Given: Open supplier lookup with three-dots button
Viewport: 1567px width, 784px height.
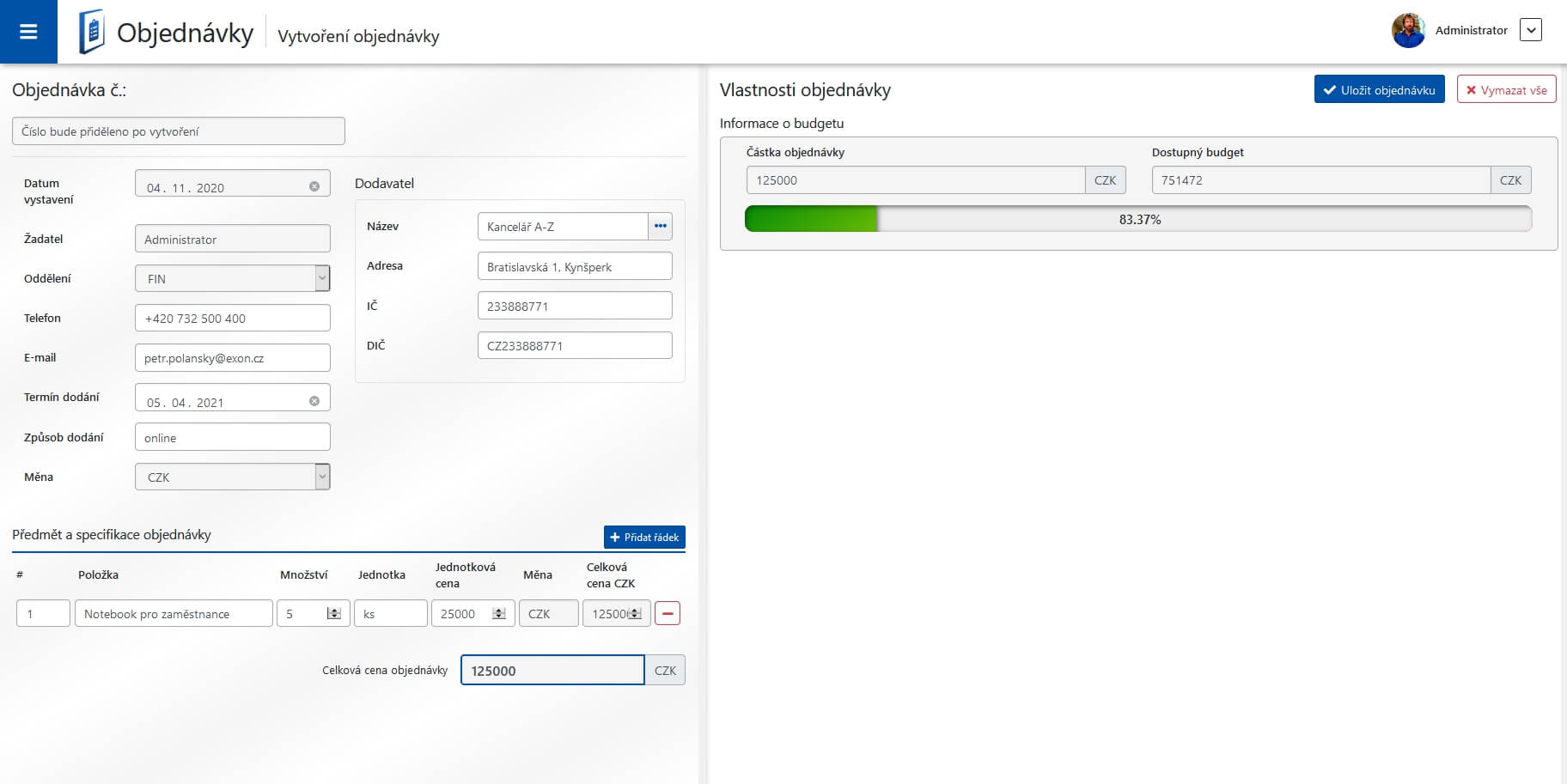Looking at the screenshot, I should click(660, 226).
